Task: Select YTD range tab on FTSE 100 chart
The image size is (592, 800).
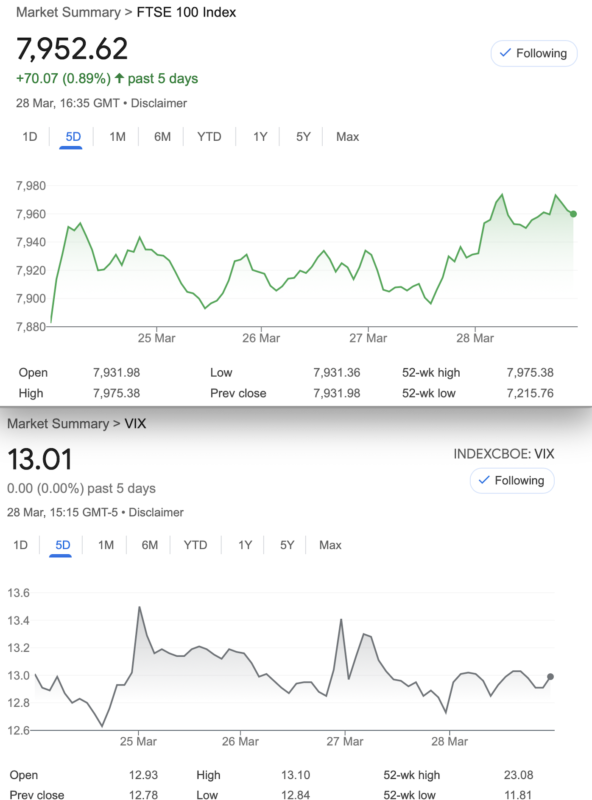Action: [x=209, y=137]
